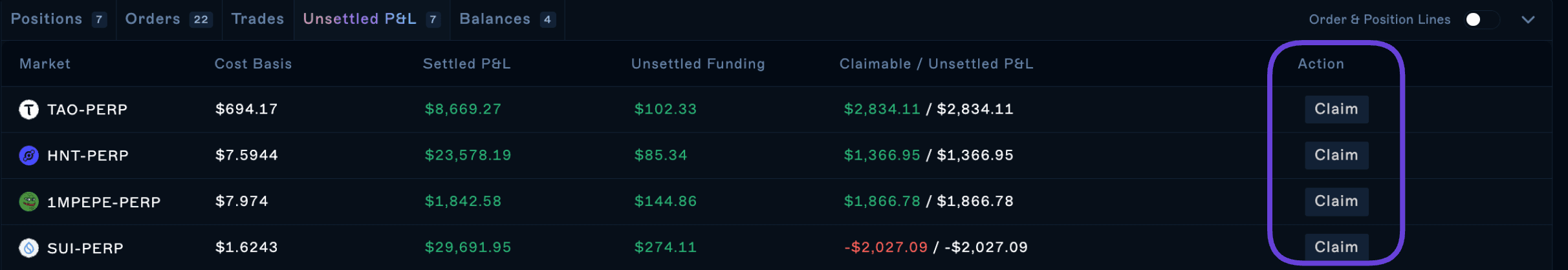Viewport: 1568px width, 270px height.
Task: Open the Trades tab
Action: (x=257, y=19)
